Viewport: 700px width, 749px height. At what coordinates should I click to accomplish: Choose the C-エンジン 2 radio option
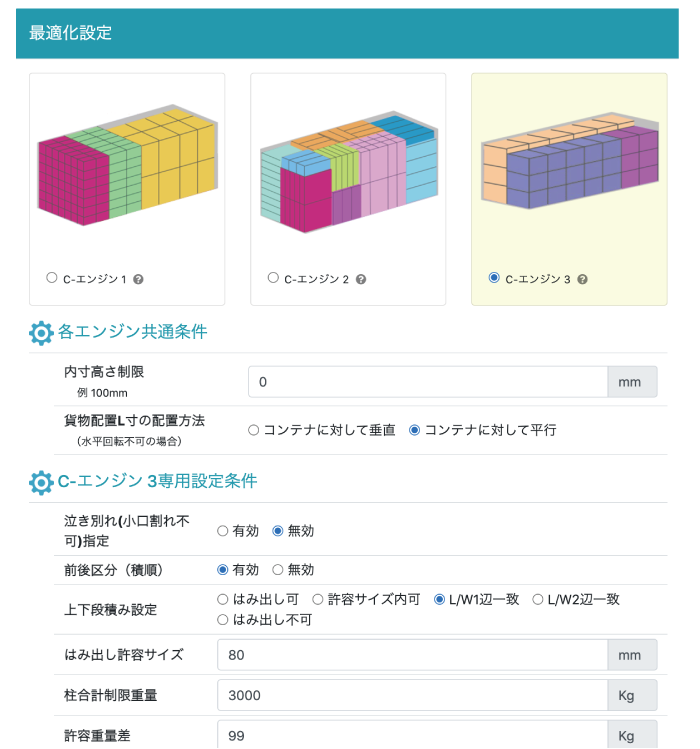(273, 278)
